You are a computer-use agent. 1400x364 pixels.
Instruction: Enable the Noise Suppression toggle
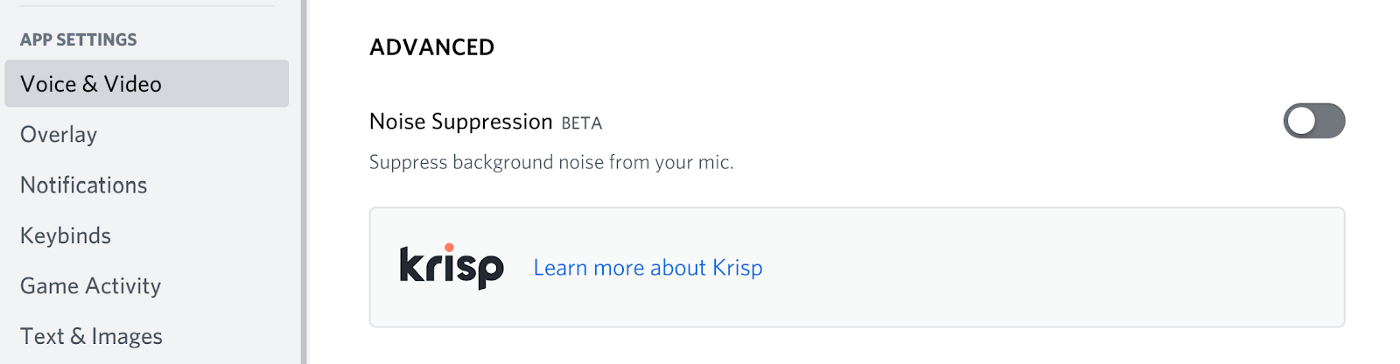1314,121
